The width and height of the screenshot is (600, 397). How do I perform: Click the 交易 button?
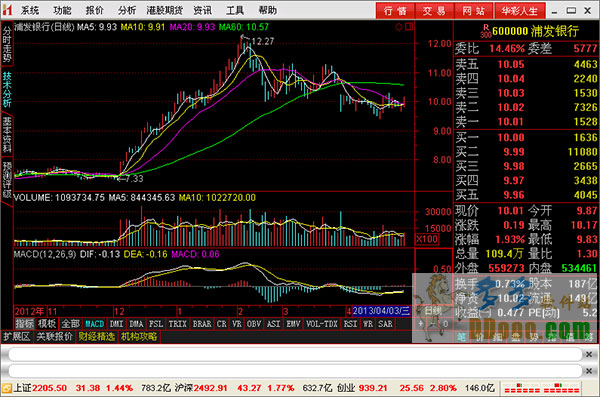[x=434, y=11]
